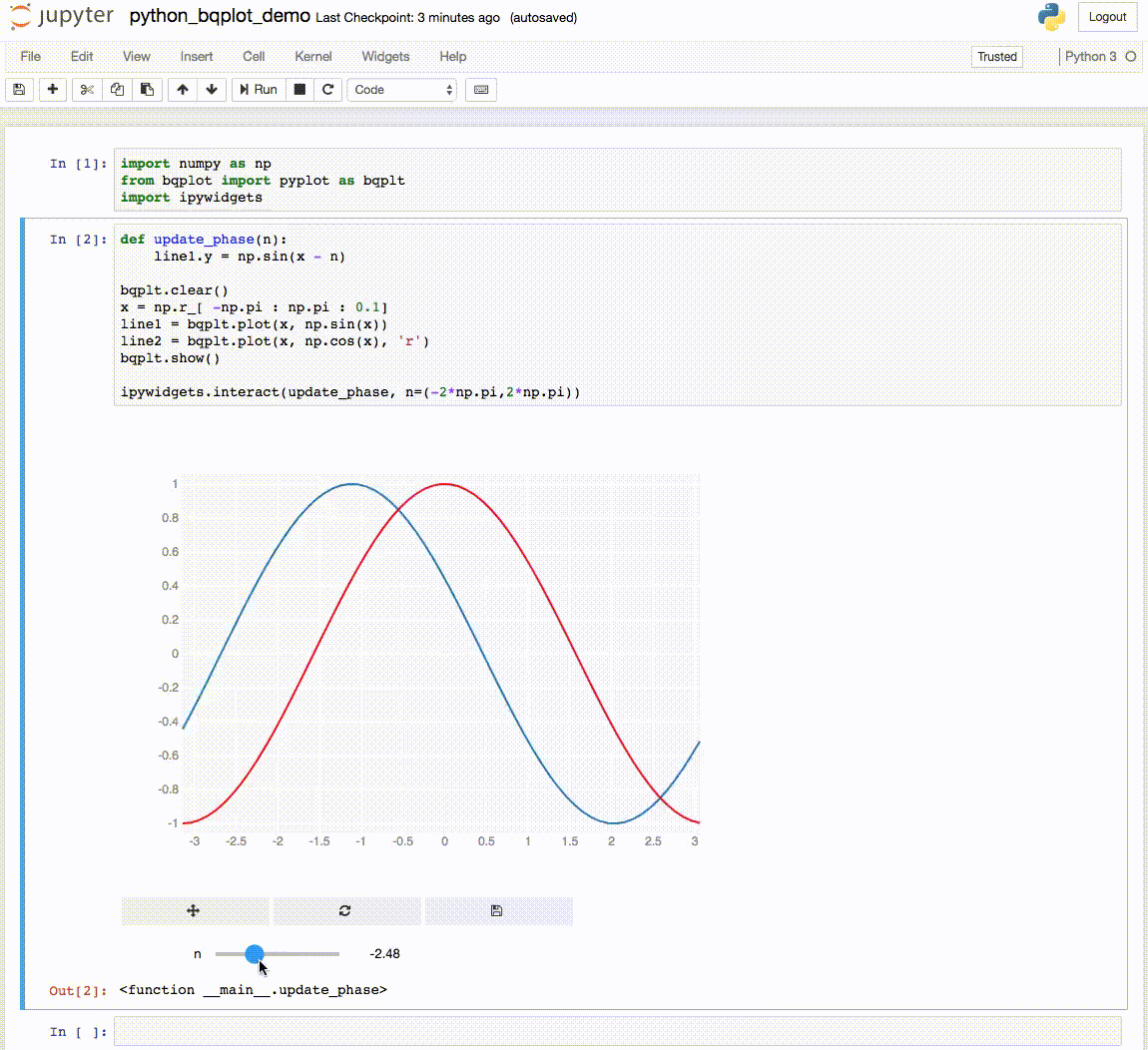The height and width of the screenshot is (1050, 1148).
Task: Cut selected cells with scissors icon
Action: (88, 90)
